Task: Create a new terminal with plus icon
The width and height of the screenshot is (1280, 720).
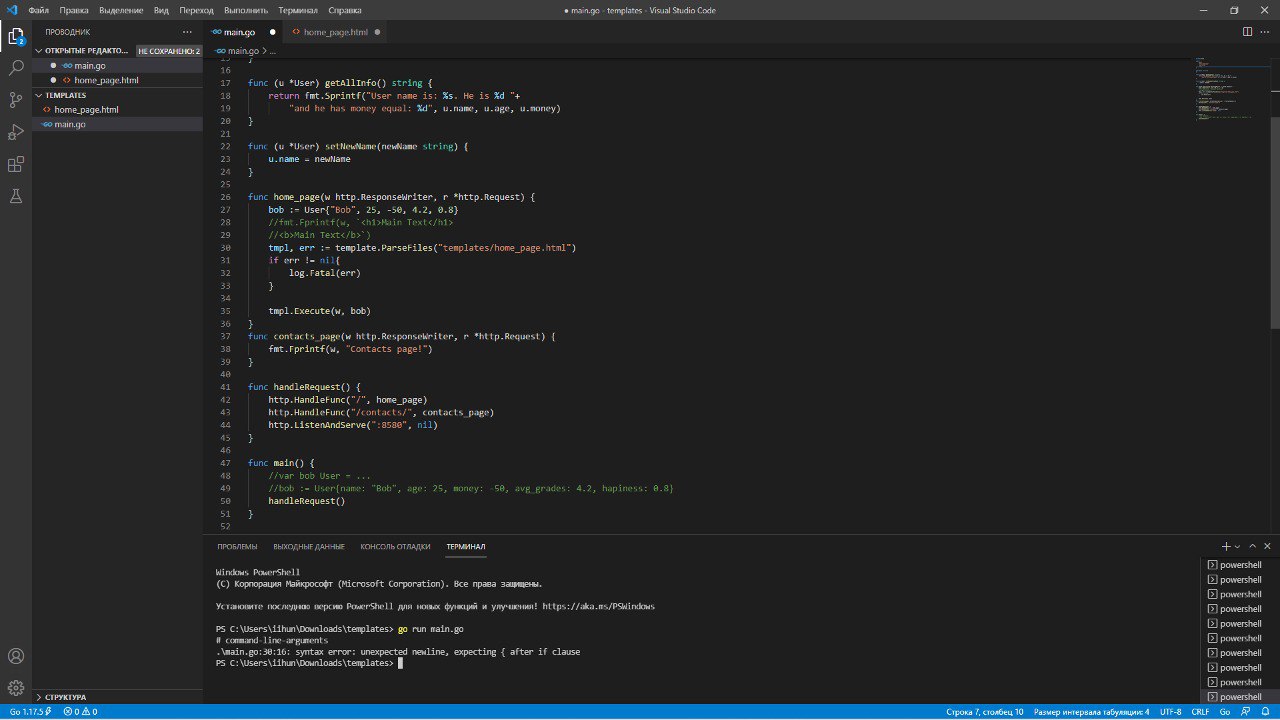Action: pos(1226,546)
